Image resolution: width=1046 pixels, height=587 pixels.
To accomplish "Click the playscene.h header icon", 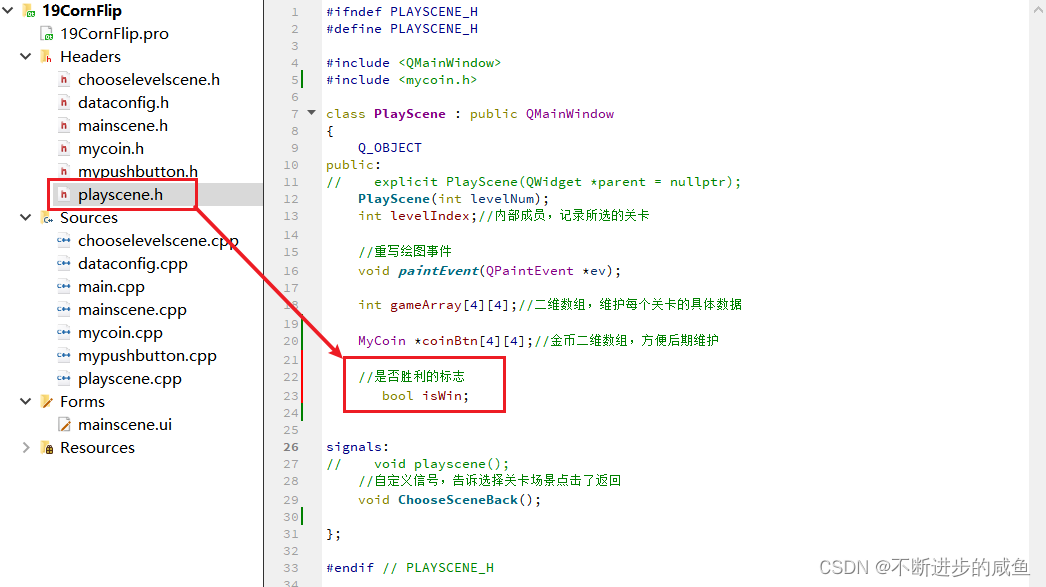I will click(64, 195).
